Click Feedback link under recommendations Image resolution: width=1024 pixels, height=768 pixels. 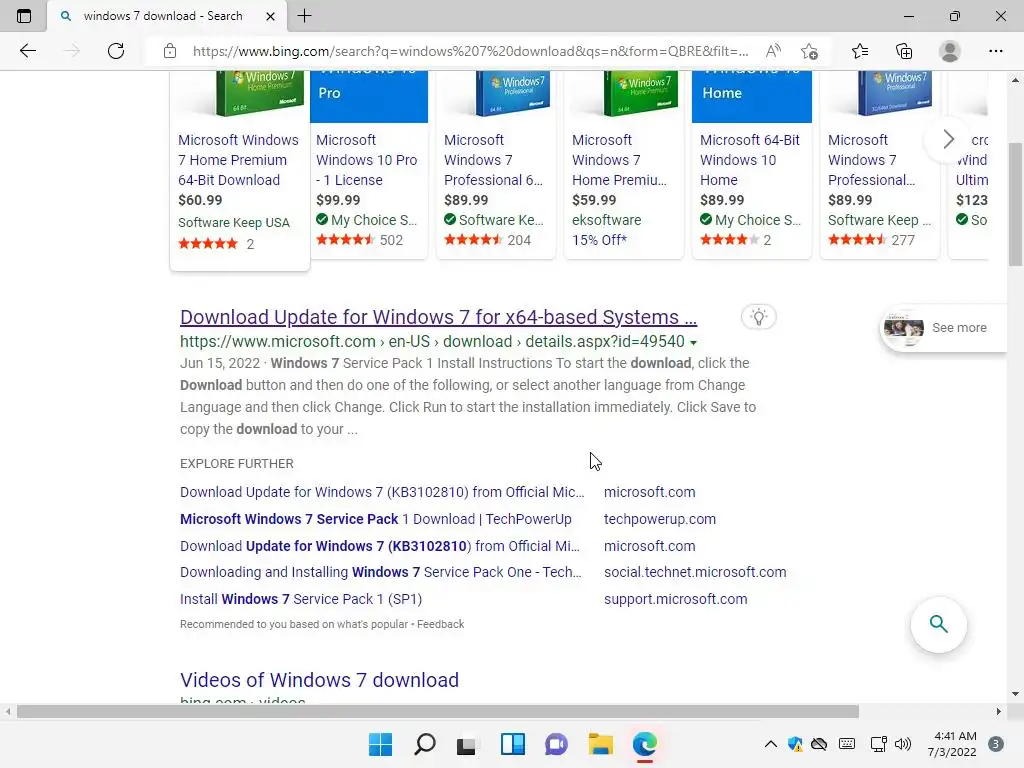(440, 624)
